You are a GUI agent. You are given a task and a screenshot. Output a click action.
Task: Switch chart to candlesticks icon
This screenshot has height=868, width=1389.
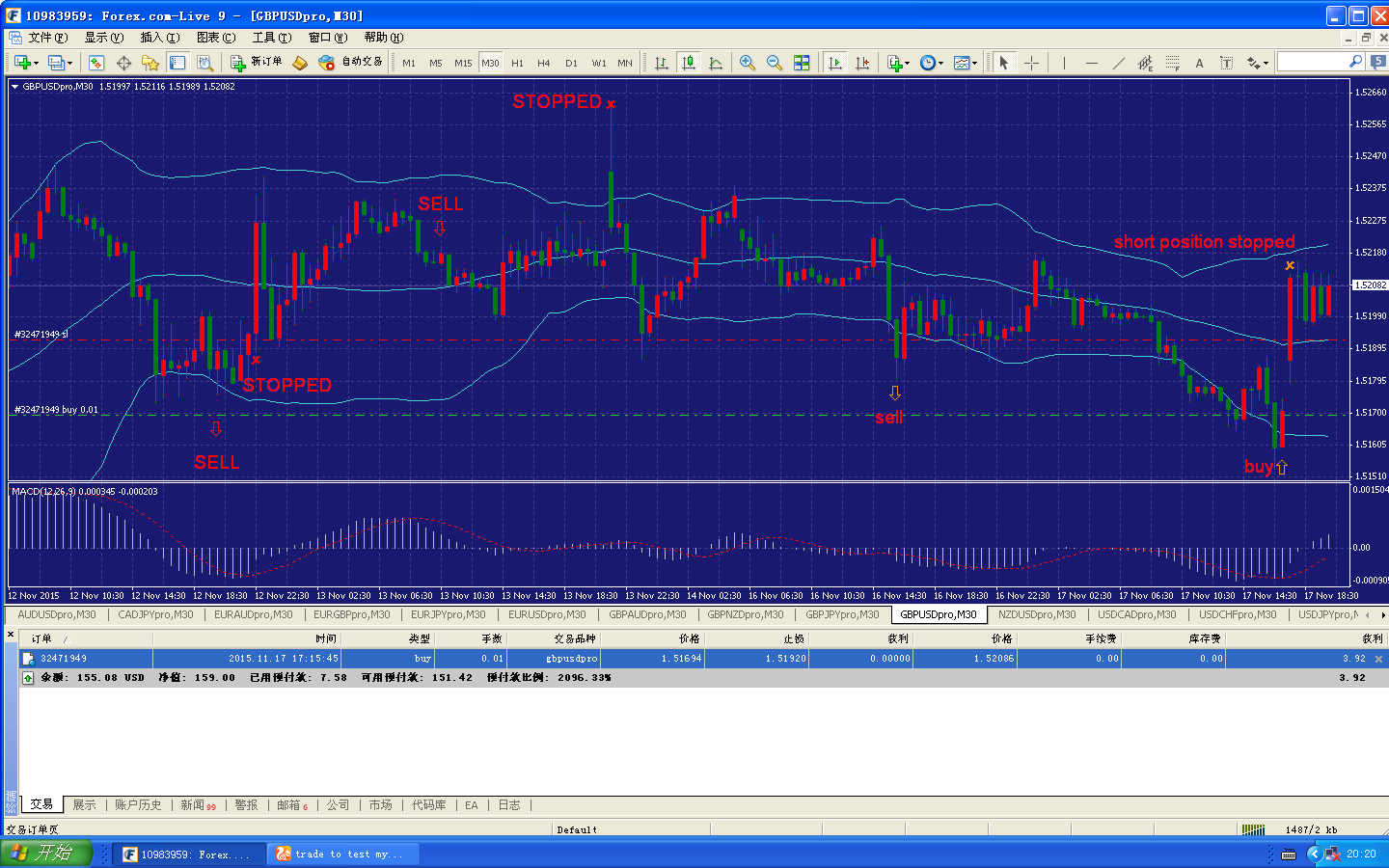click(x=689, y=63)
